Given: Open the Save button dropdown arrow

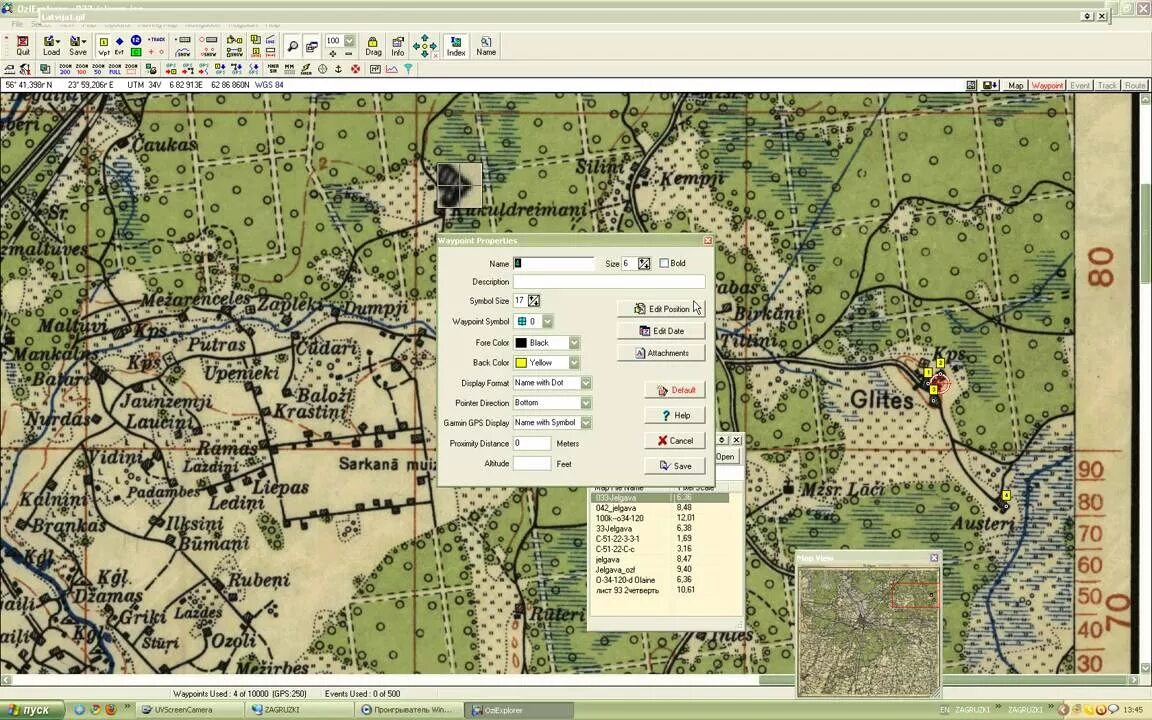Looking at the screenshot, I should (84, 42).
